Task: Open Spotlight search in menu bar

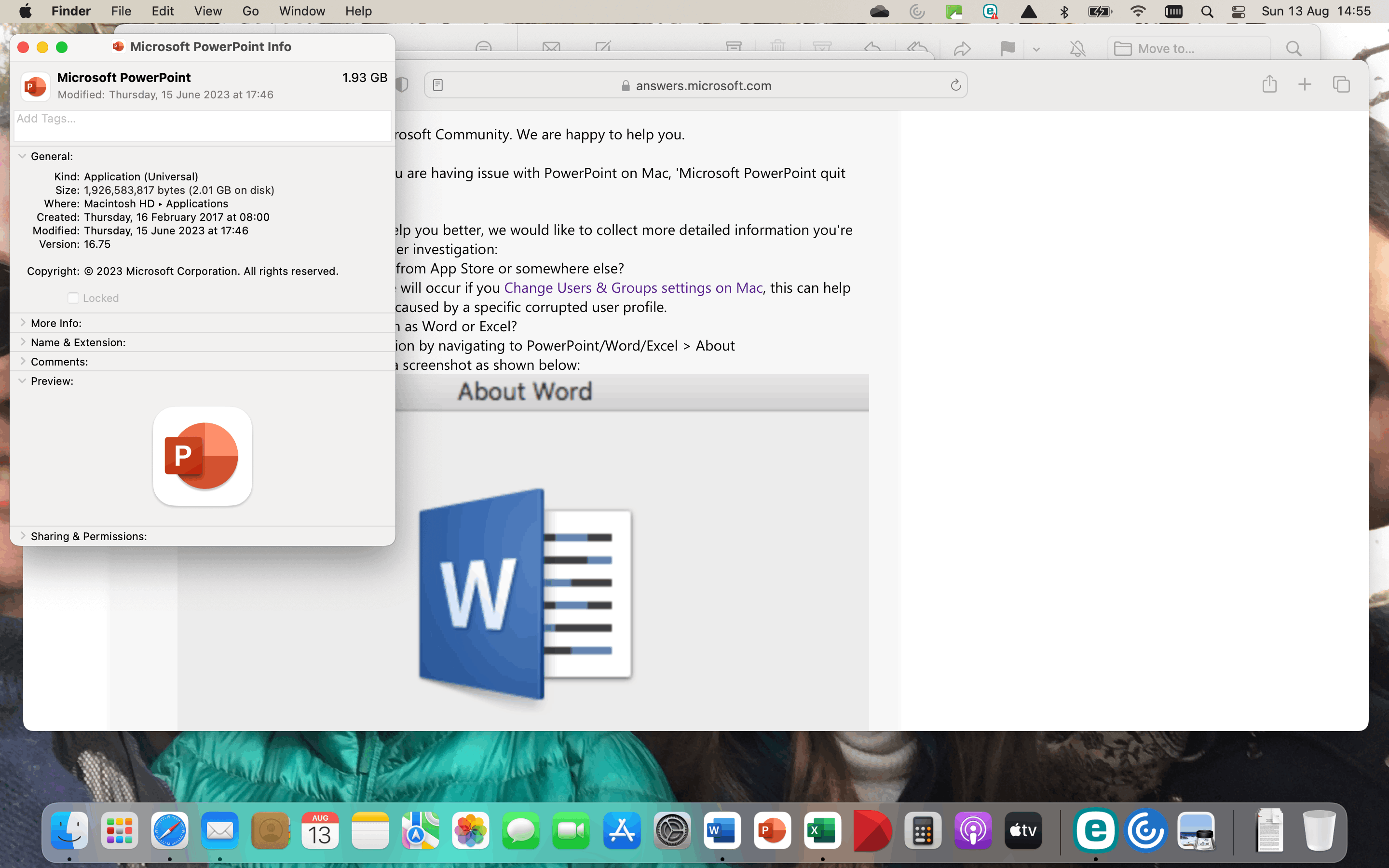Action: 1207,12
